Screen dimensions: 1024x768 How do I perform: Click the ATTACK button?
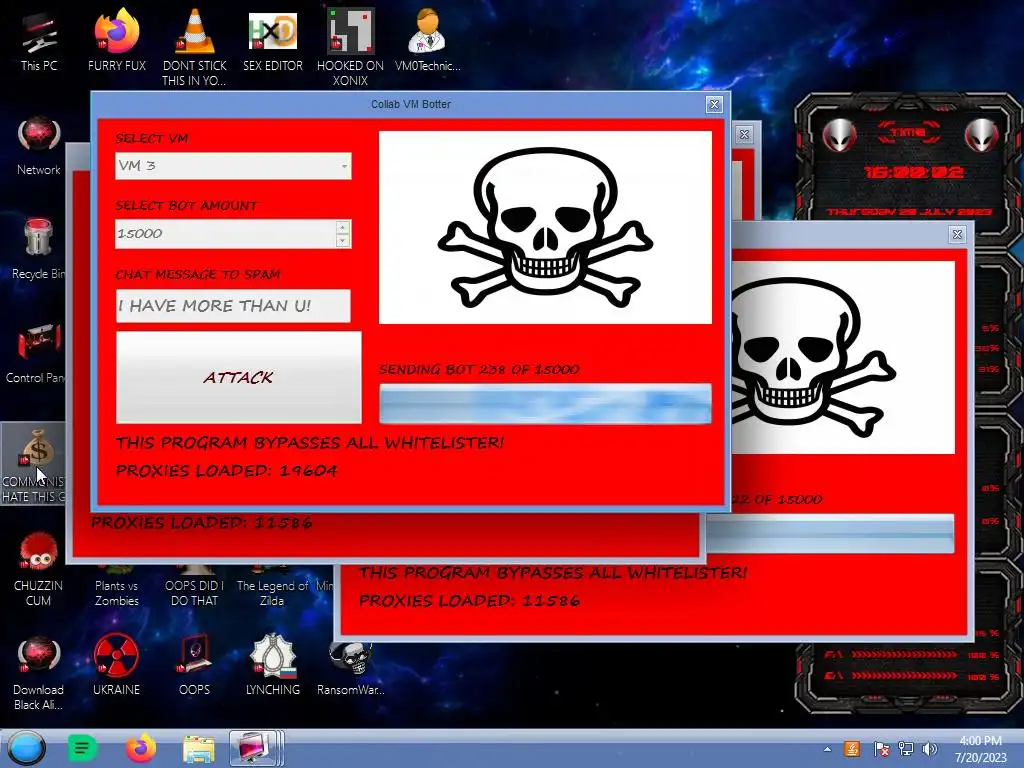238,377
